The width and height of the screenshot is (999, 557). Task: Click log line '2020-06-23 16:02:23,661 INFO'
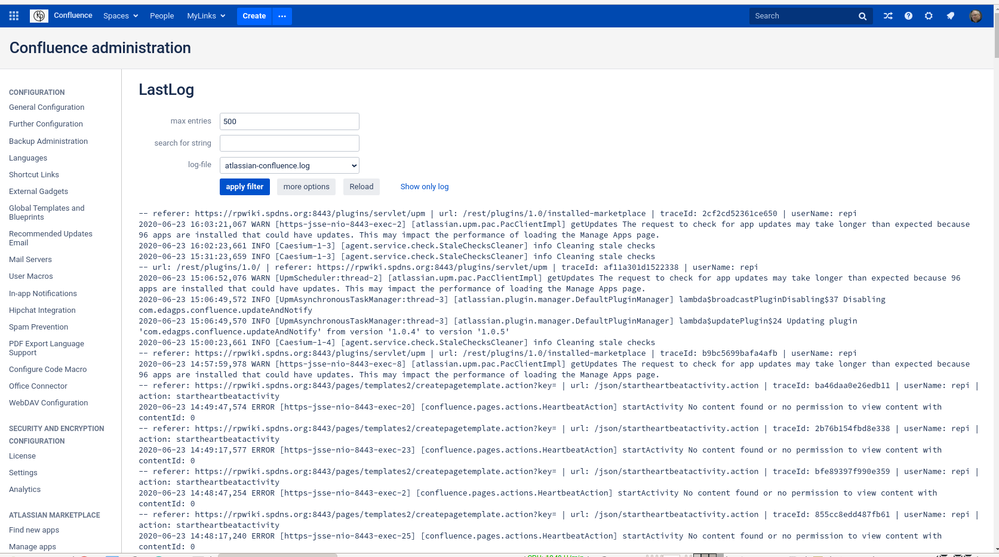tap(397, 246)
